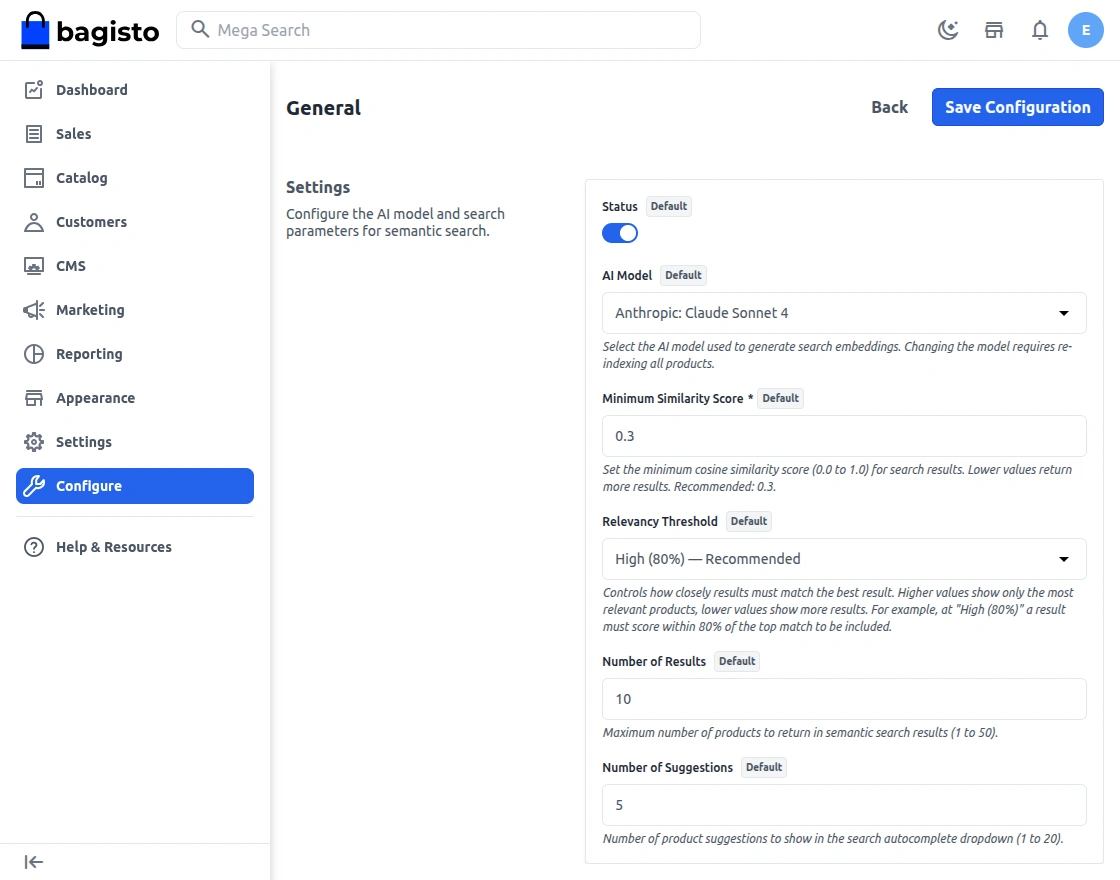Open the AI Model dropdown
The width and height of the screenshot is (1120, 880).
(x=844, y=313)
